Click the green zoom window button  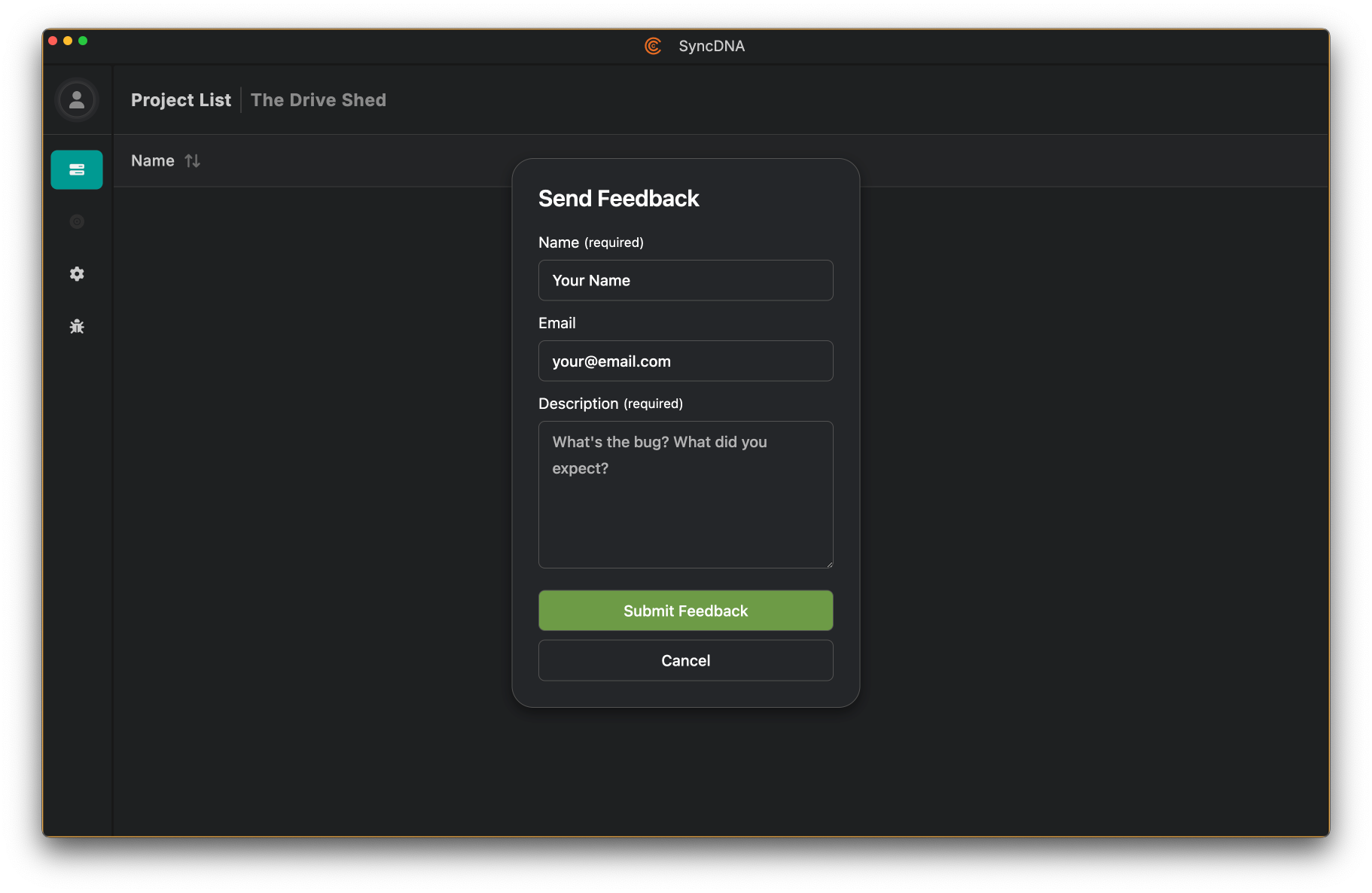tap(84, 40)
